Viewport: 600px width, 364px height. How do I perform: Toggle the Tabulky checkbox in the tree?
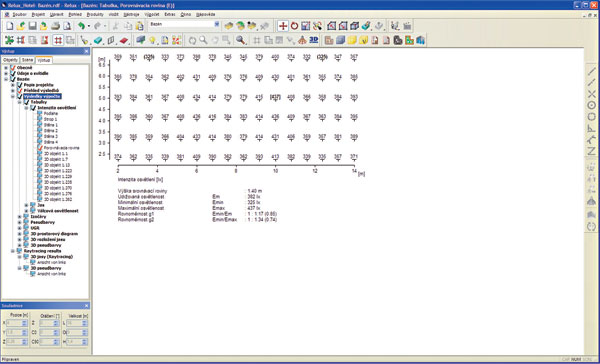pos(26,102)
